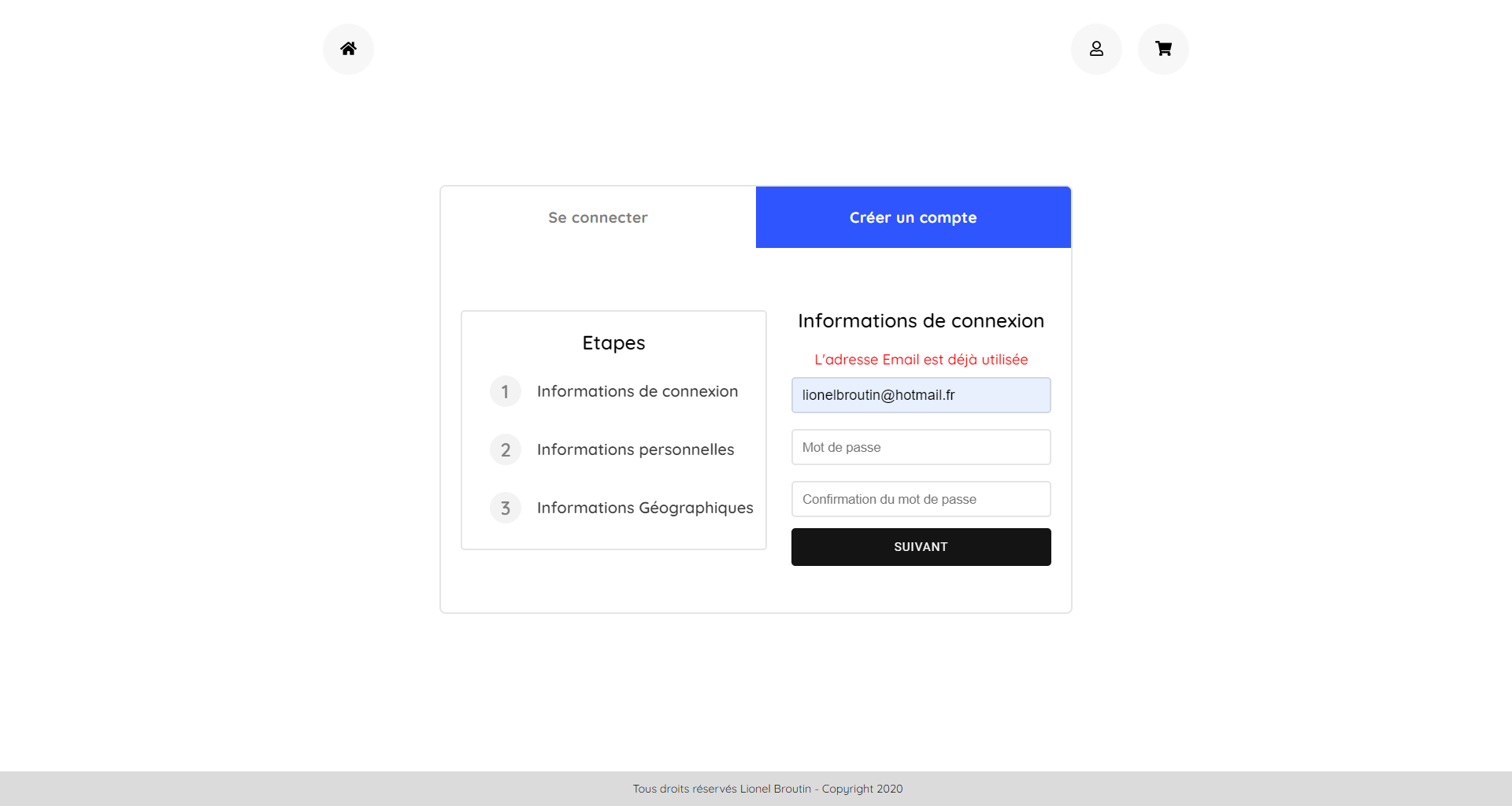Click the Etapes panel heading
This screenshot has width=1512, height=806.
tap(613, 342)
